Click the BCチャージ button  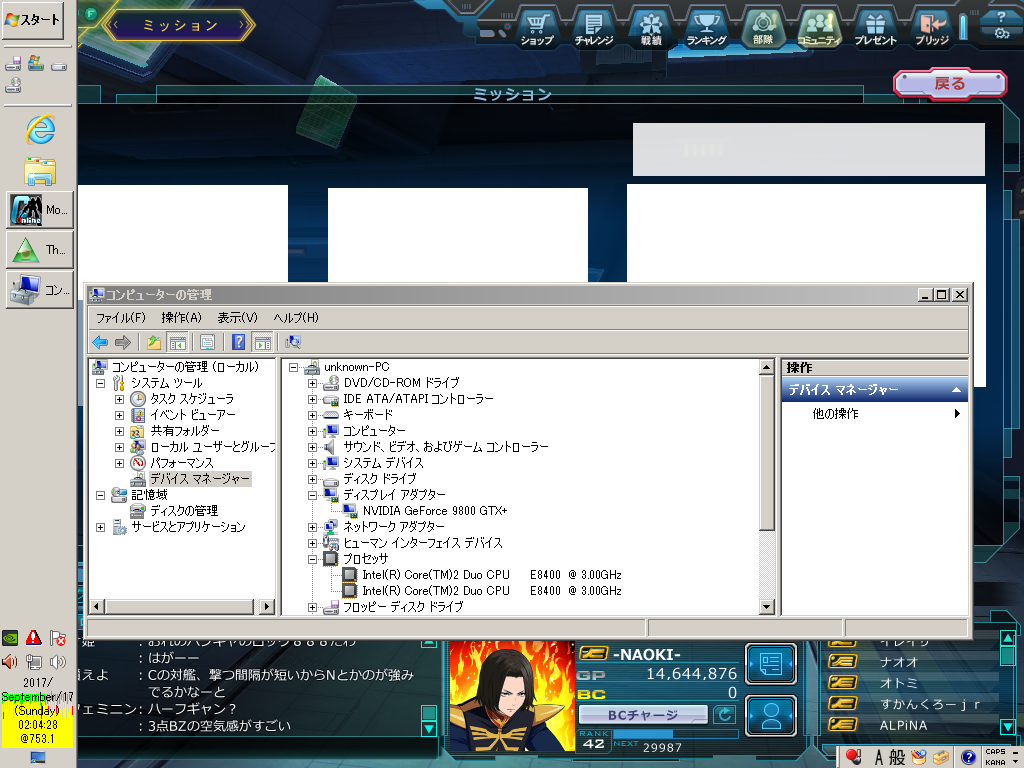coord(644,715)
